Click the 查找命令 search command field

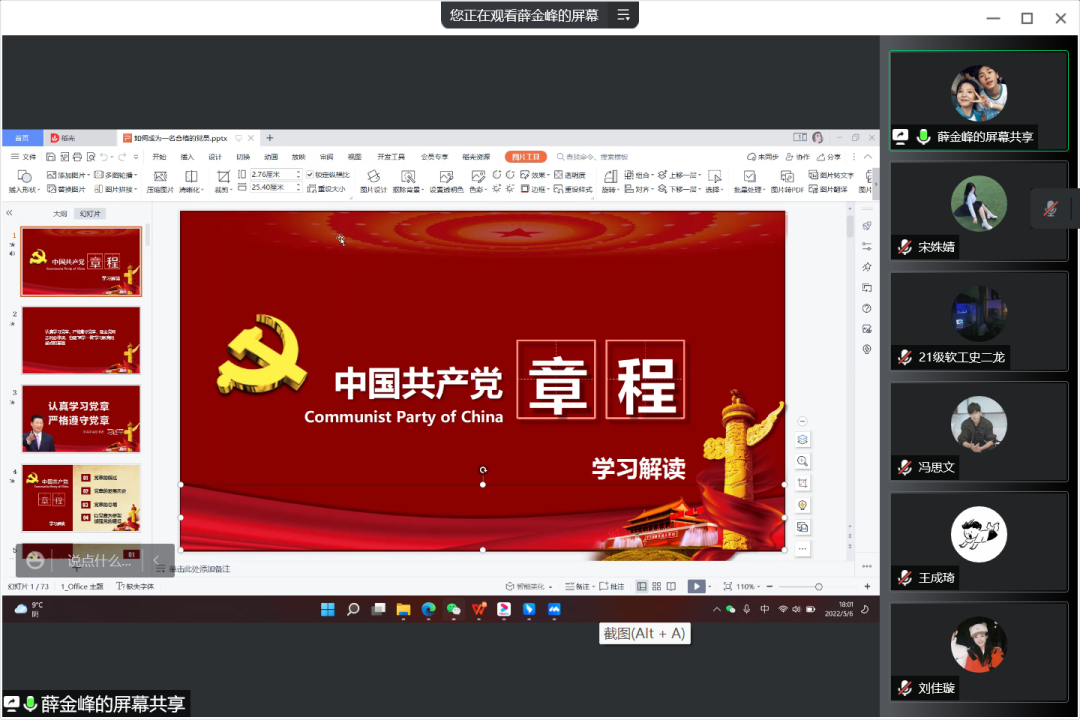[x=592, y=157]
